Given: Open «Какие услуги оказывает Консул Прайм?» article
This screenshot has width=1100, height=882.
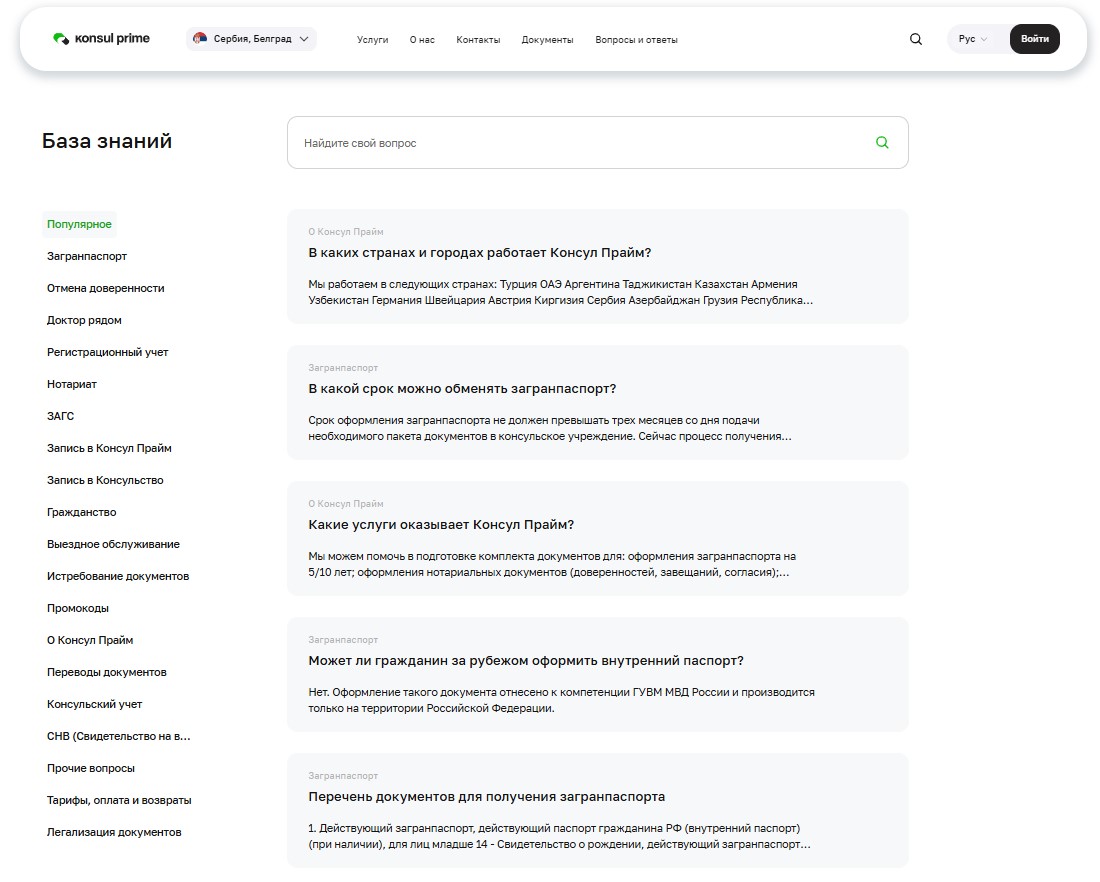Looking at the screenshot, I should click(x=597, y=538).
